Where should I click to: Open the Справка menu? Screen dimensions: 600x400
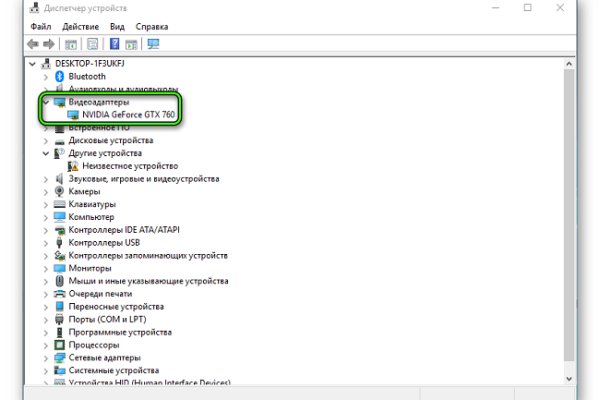click(152, 25)
